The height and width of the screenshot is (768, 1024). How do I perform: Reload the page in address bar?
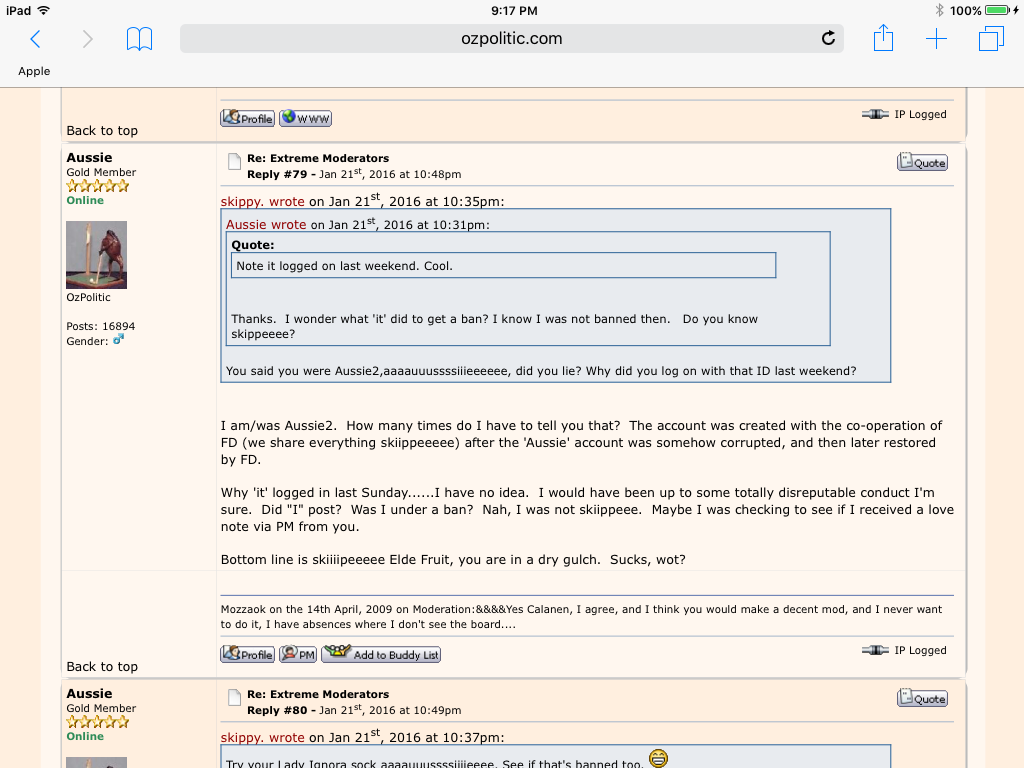coord(827,39)
